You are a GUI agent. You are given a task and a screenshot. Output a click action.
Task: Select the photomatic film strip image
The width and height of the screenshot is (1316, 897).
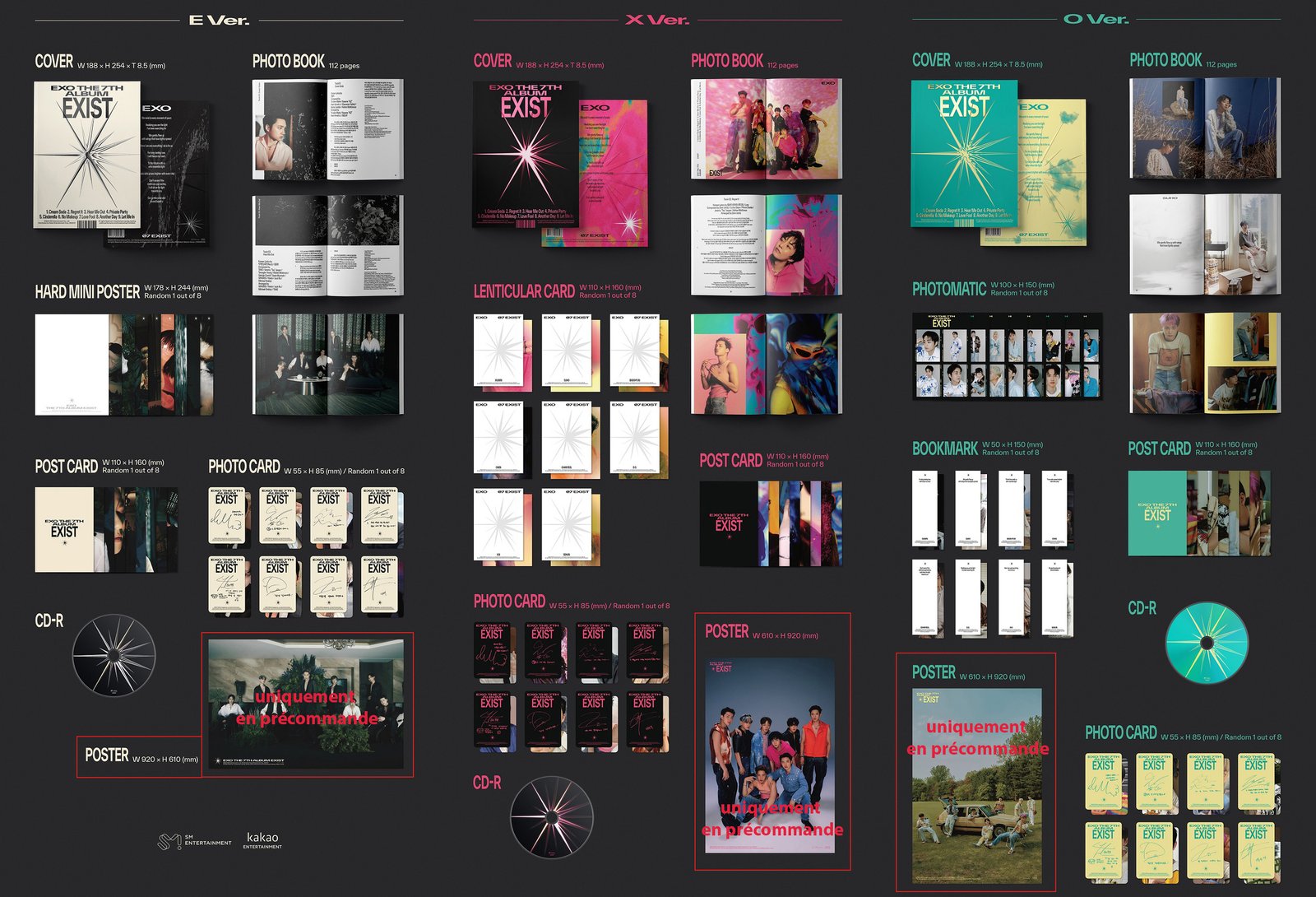tap(1008, 356)
